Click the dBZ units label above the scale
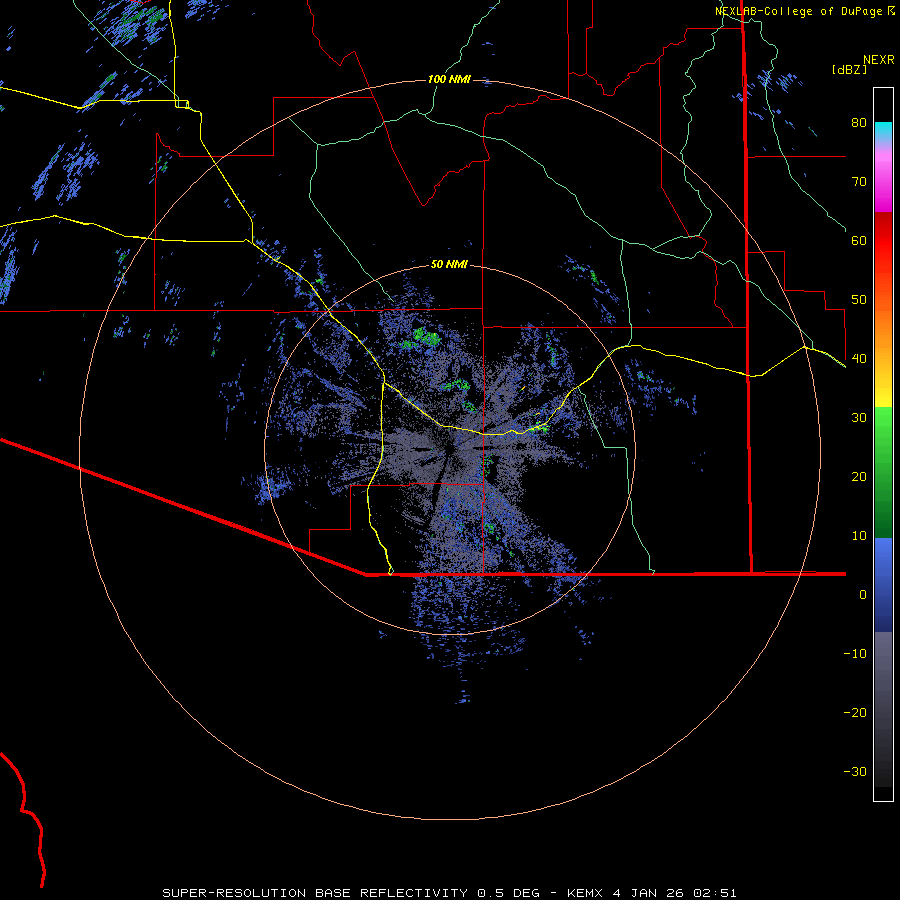 (849, 70)
